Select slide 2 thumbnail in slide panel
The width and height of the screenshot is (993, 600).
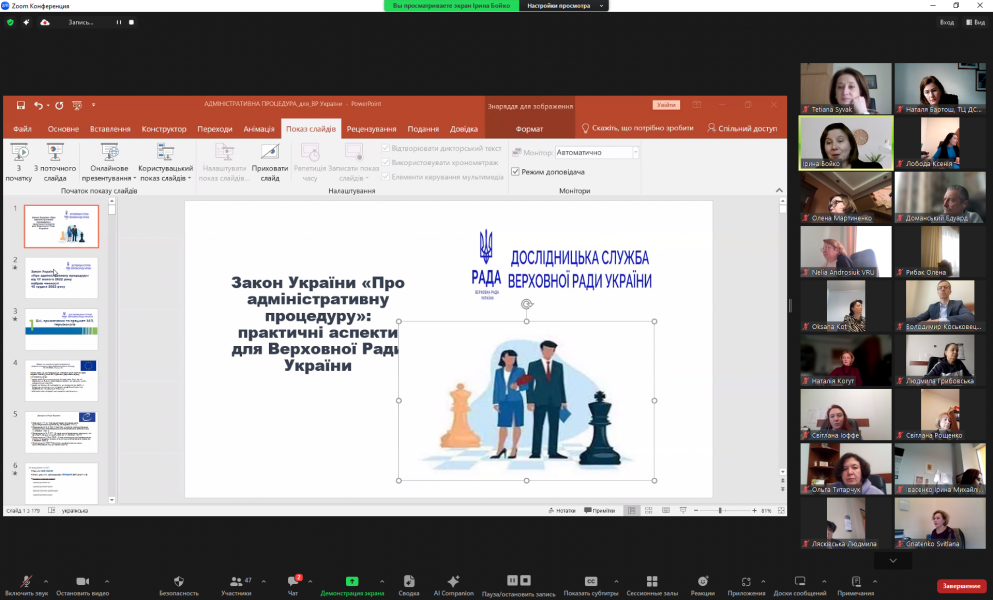point(62,277)
